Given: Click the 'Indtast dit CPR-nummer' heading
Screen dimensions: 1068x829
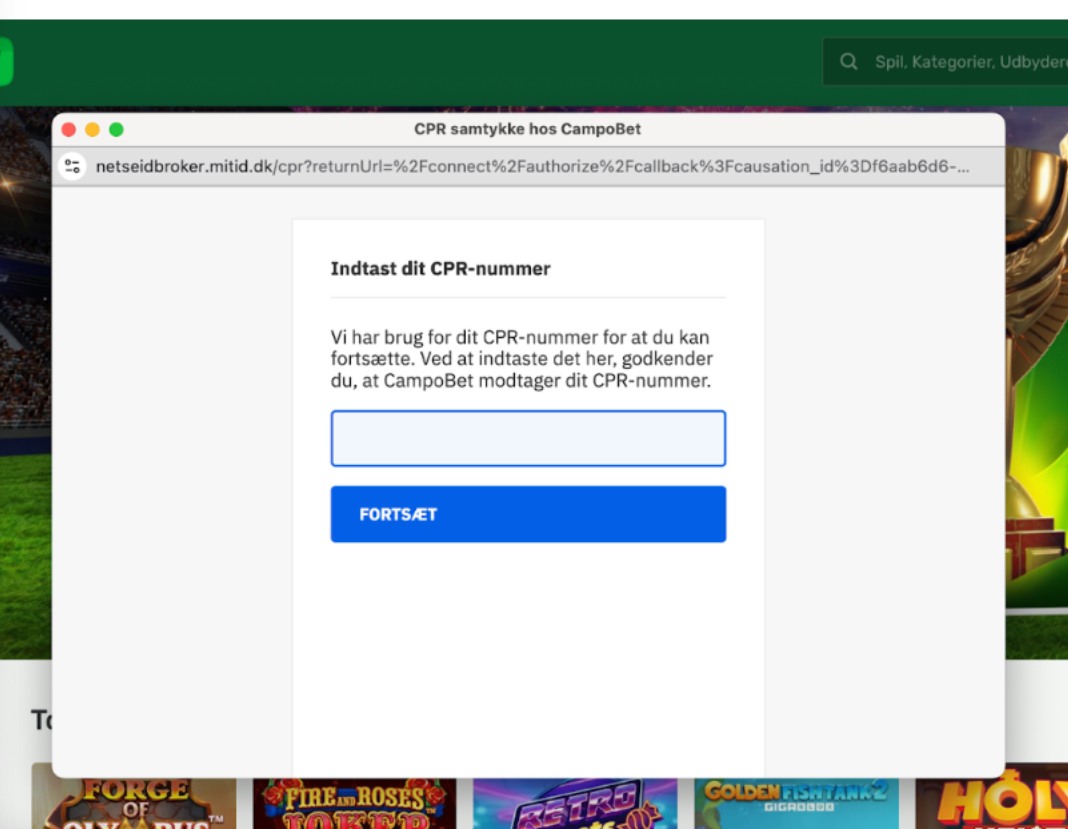Looking at the screenshot, I should coord(440,268).
